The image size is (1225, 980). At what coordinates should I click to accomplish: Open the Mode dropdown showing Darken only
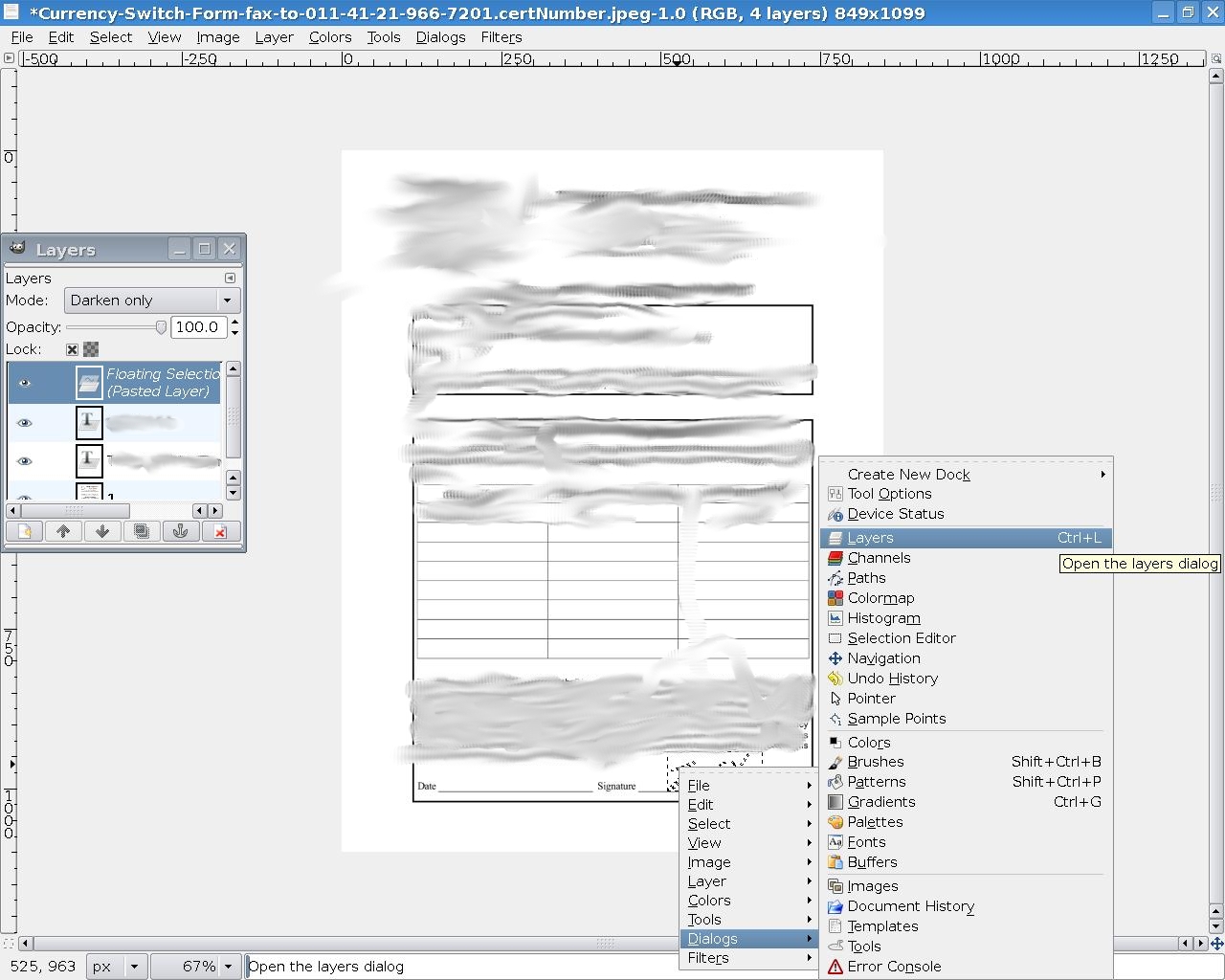coord(151,300)
